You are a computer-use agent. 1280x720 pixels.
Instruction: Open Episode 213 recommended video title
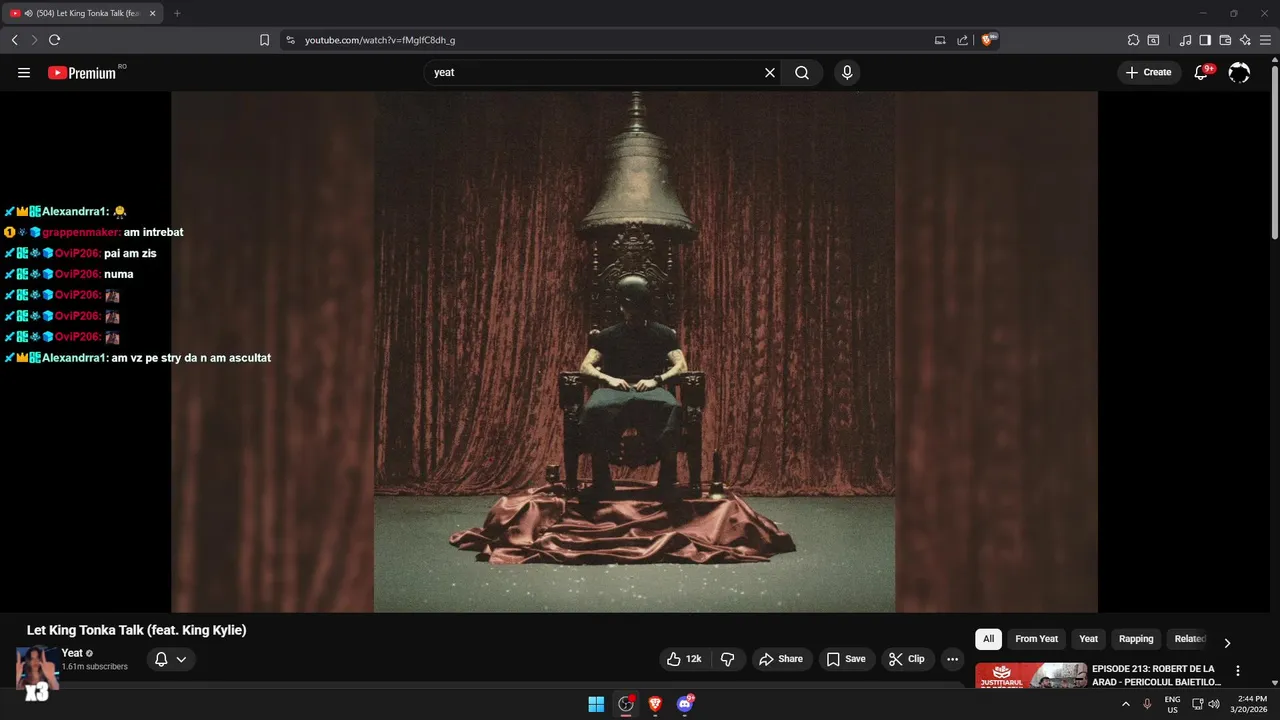pos(1156,675)
